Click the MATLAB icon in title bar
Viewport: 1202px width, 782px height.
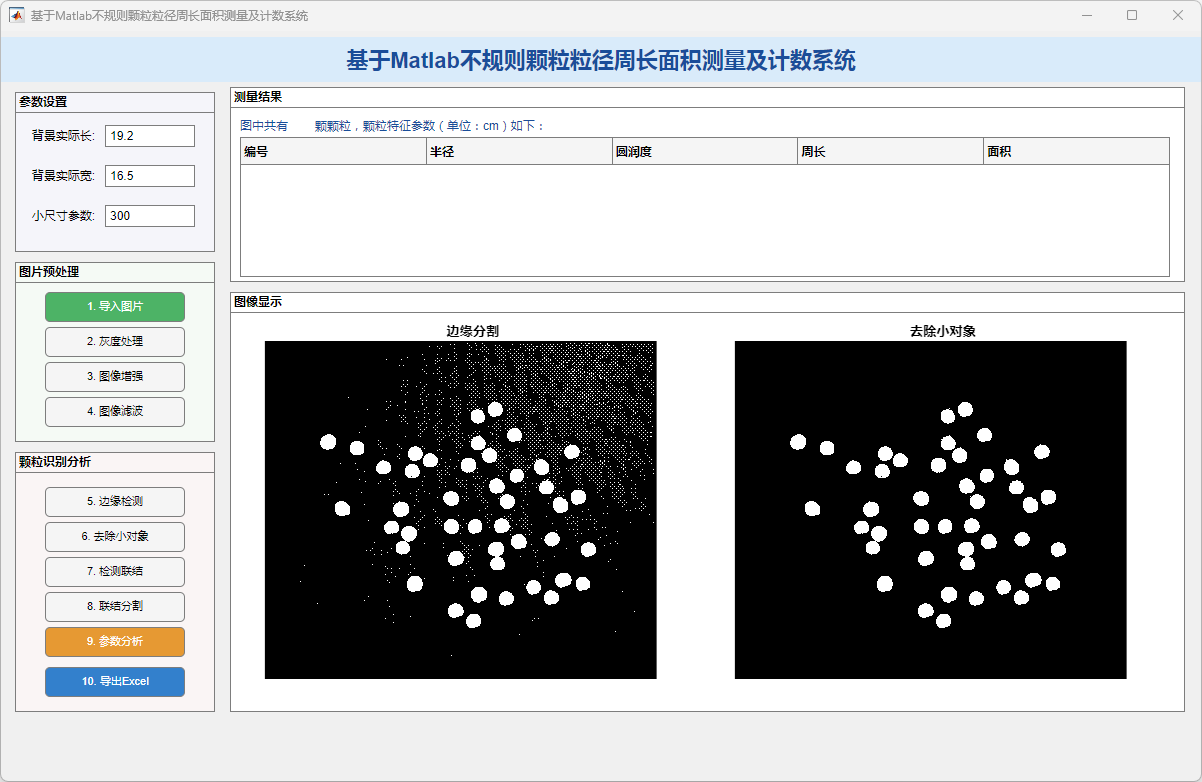pos(17,16)
